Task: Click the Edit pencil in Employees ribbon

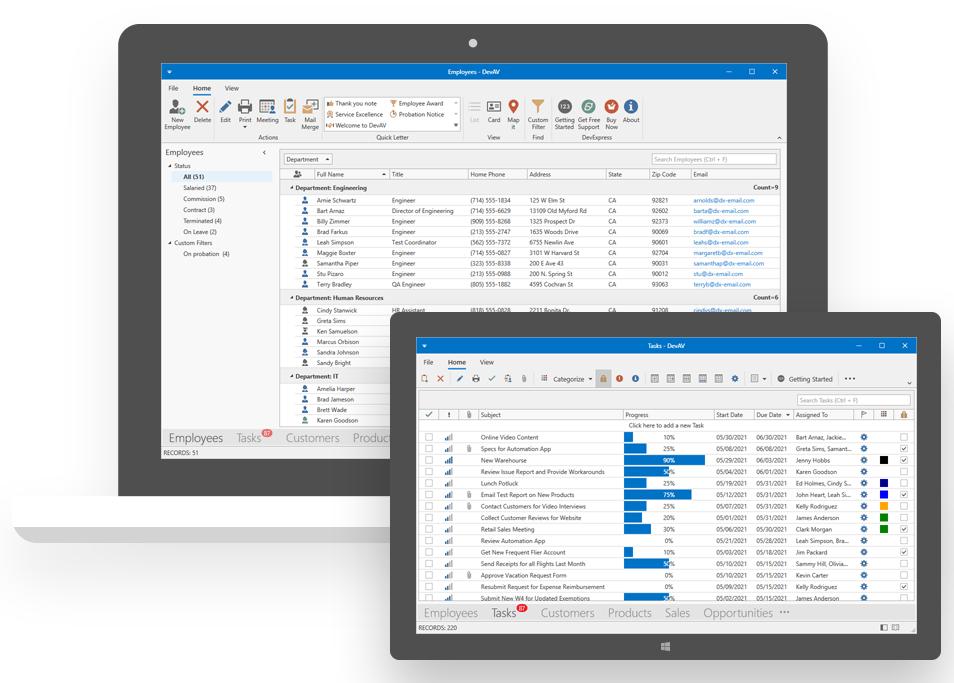Action: tap(225, 107)
